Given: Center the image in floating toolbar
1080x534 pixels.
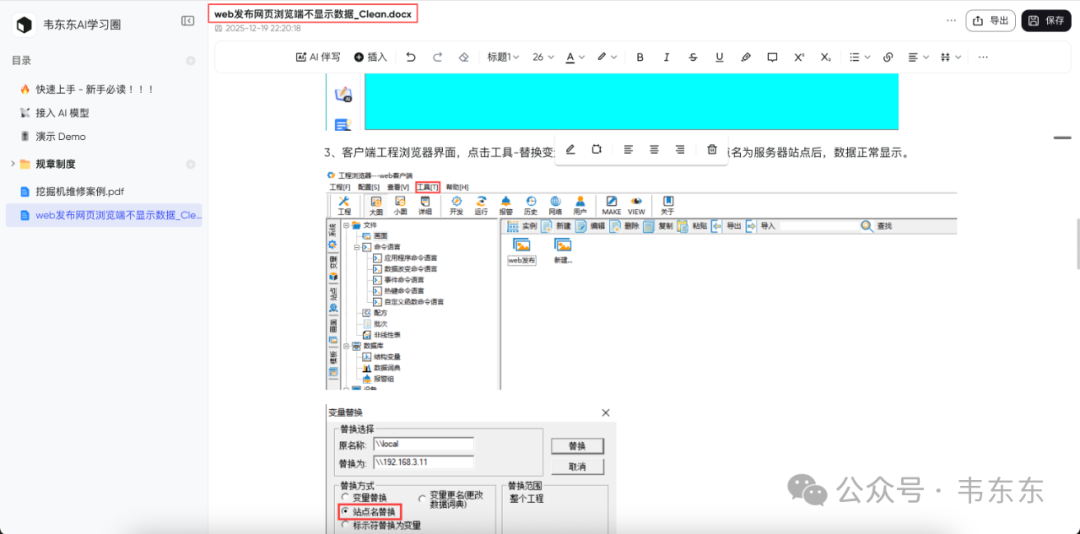Looking at the screenshot, I should pos(654,149).
